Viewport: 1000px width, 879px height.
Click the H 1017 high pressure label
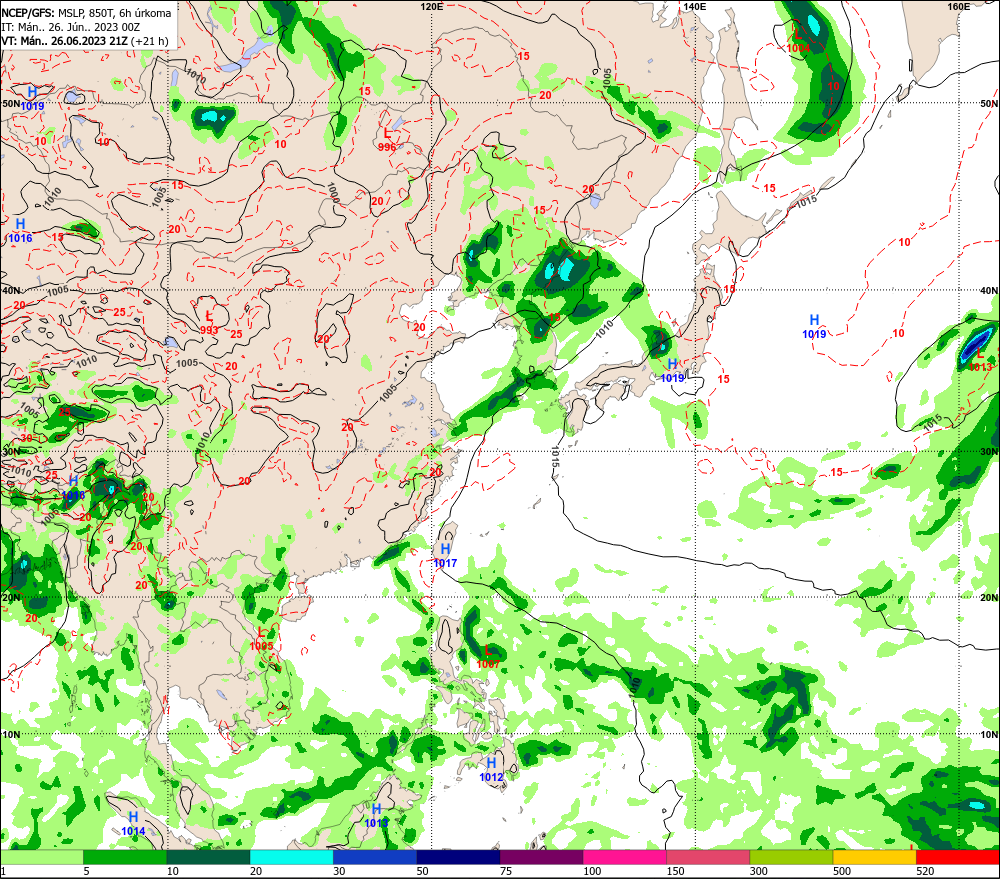click(445, 556)
